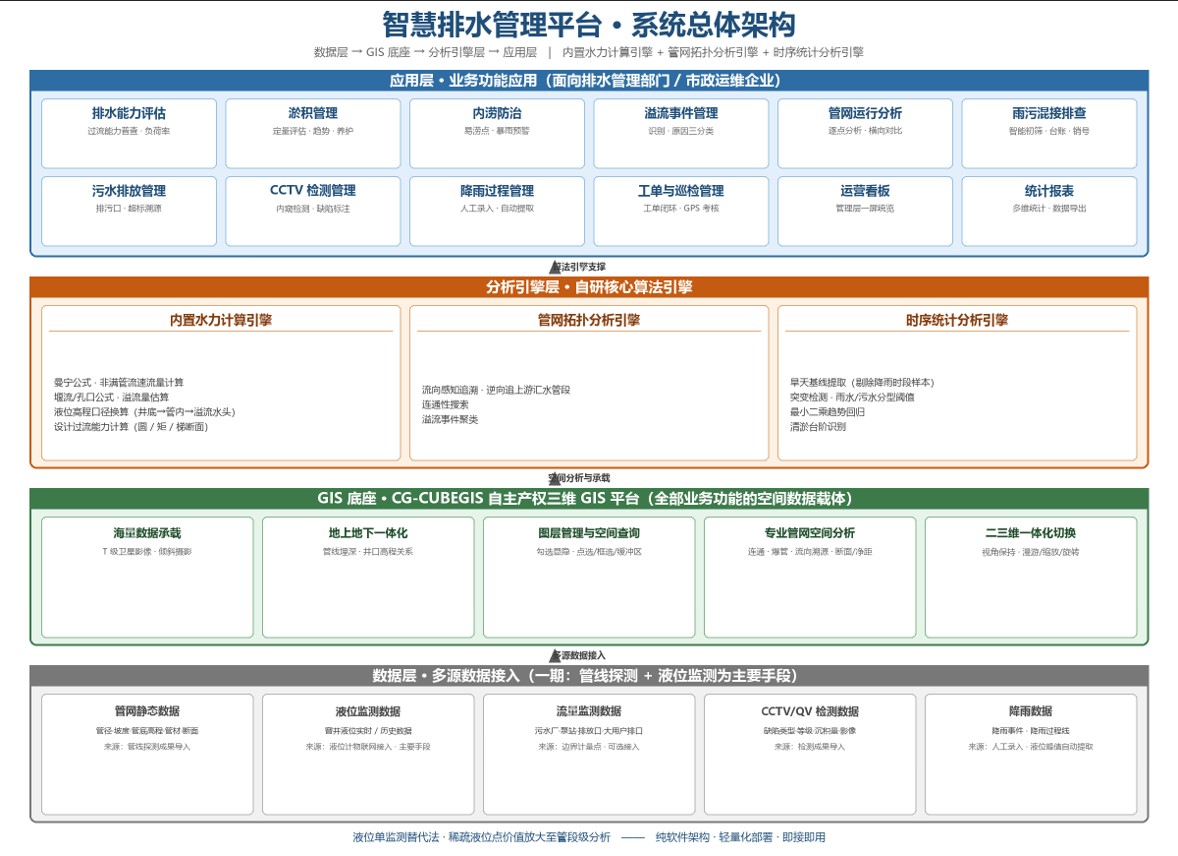The image size is (1178, 856).
Task: Open the 内涝防治 card
Action: click(497, 133)
